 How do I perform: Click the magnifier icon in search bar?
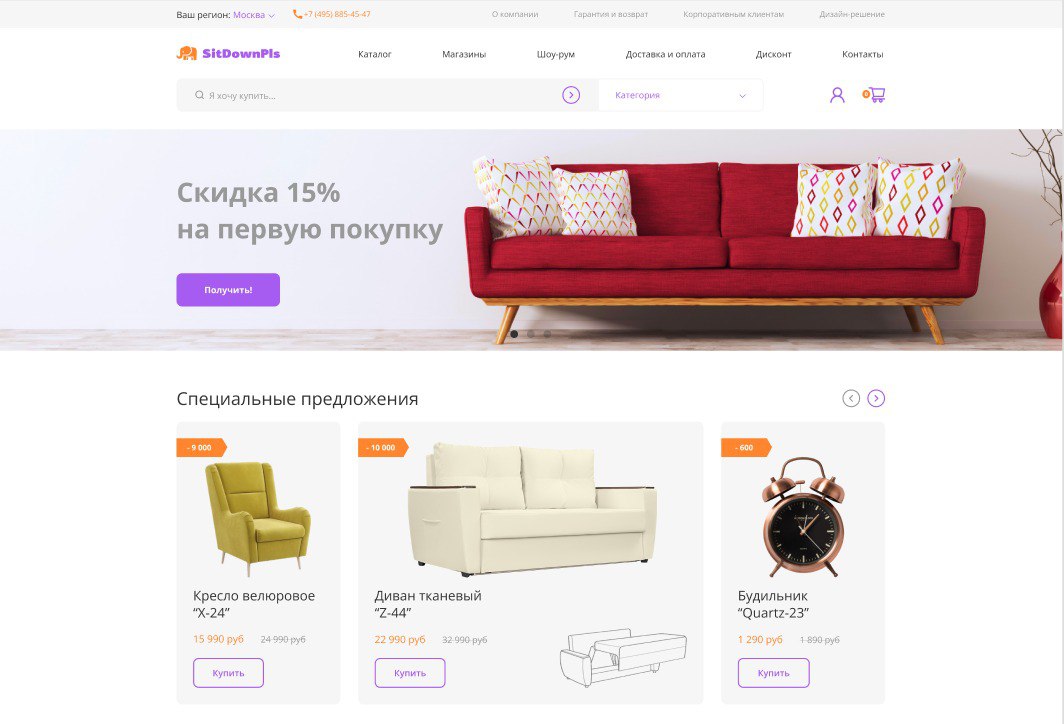tap(200, 95)
